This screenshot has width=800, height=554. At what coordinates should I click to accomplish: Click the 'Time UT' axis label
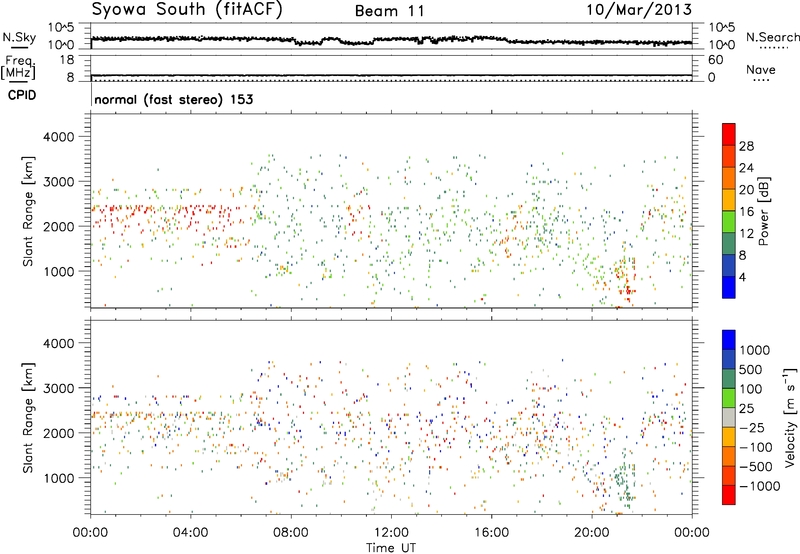coord(391,548)
